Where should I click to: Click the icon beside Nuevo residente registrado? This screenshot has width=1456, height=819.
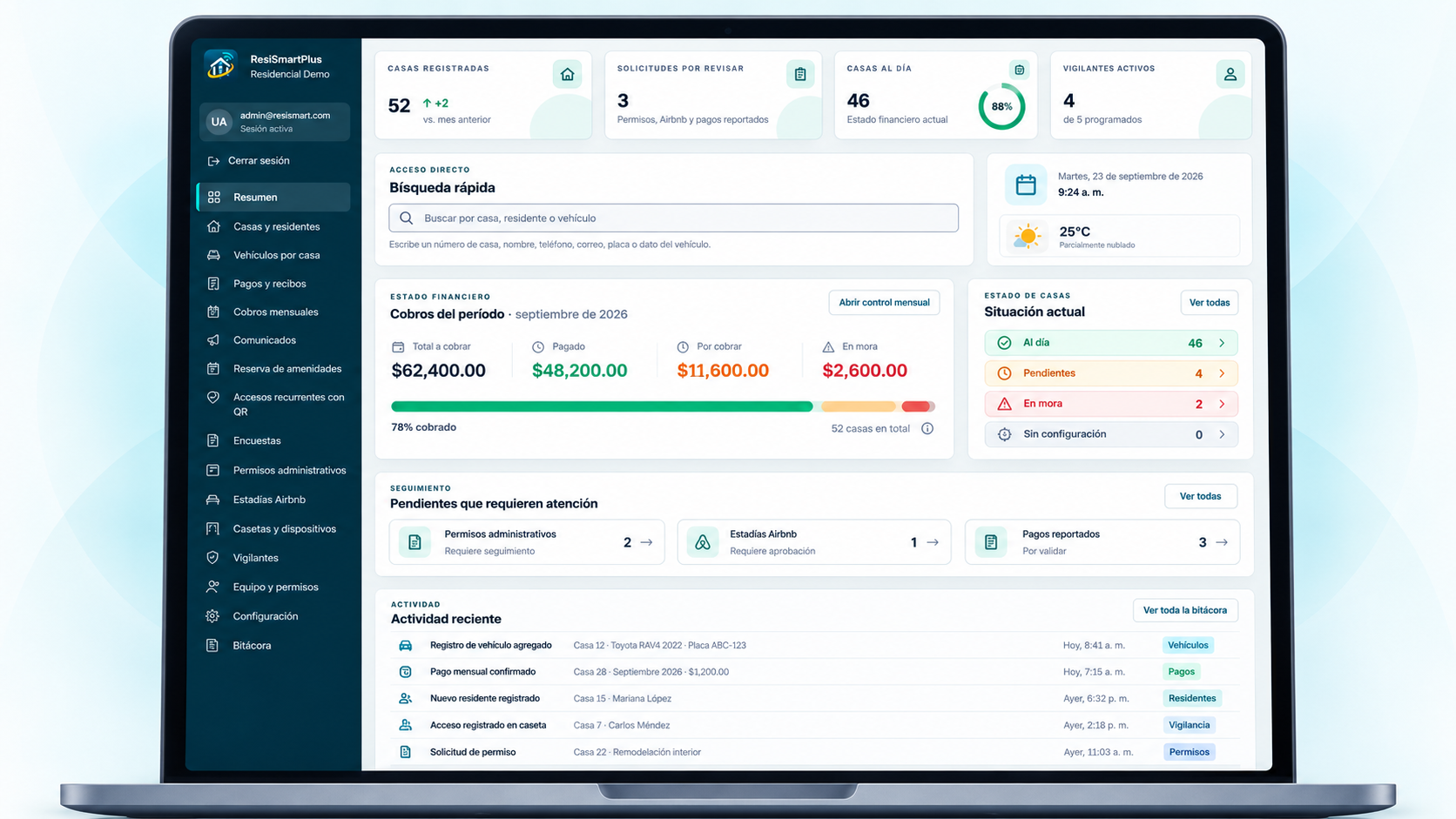(x=406, y=699)
